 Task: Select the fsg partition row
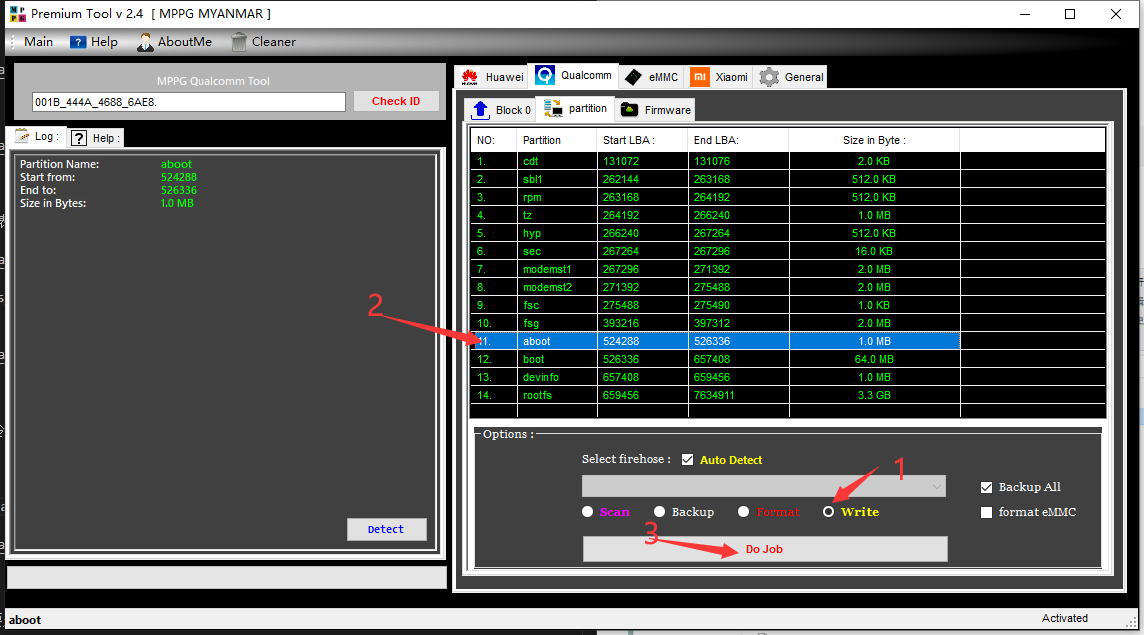click(715, 323)
